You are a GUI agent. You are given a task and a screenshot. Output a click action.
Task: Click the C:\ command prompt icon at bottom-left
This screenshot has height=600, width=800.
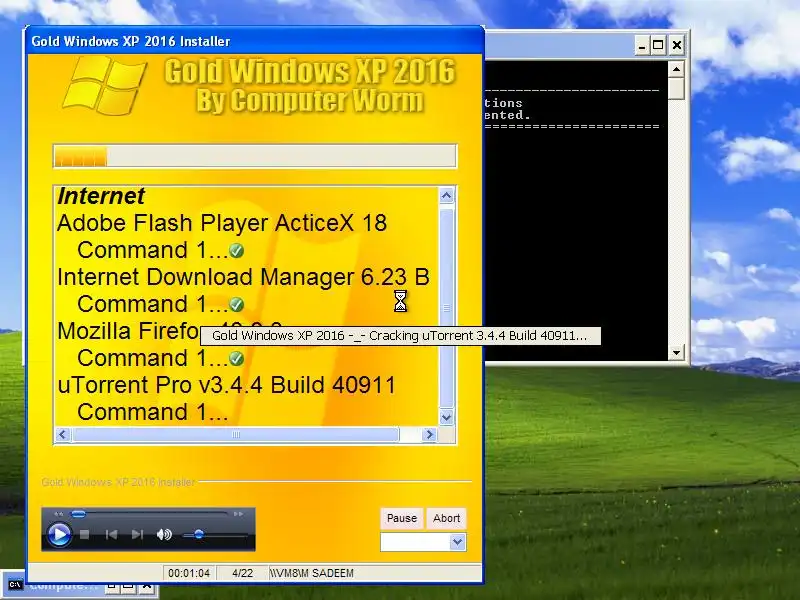click(15, 585)
